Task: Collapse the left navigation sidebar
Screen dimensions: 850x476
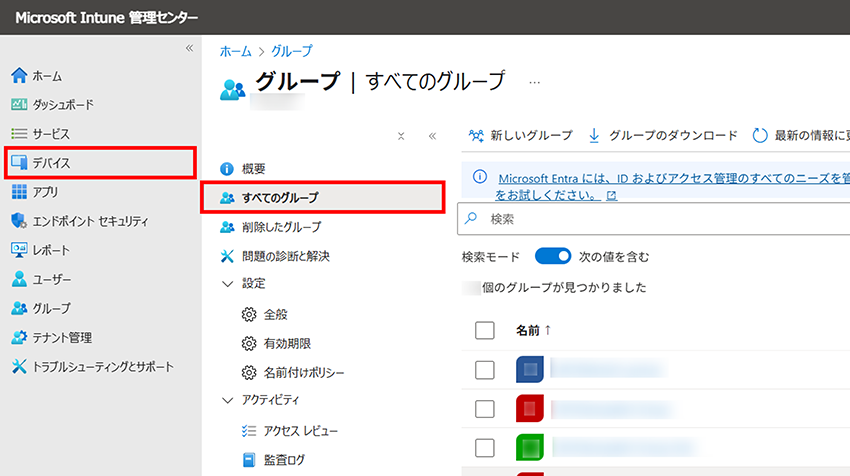Action: coord(189,48)
